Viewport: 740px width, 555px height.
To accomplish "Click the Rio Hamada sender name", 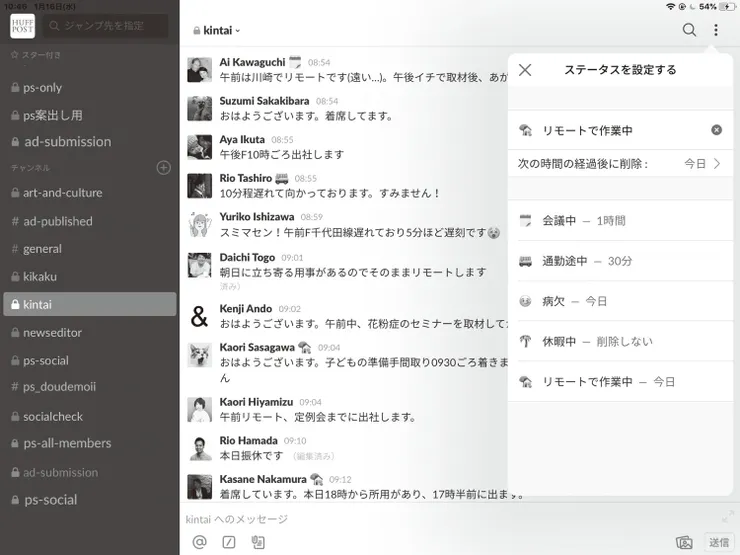I will 248,441.
